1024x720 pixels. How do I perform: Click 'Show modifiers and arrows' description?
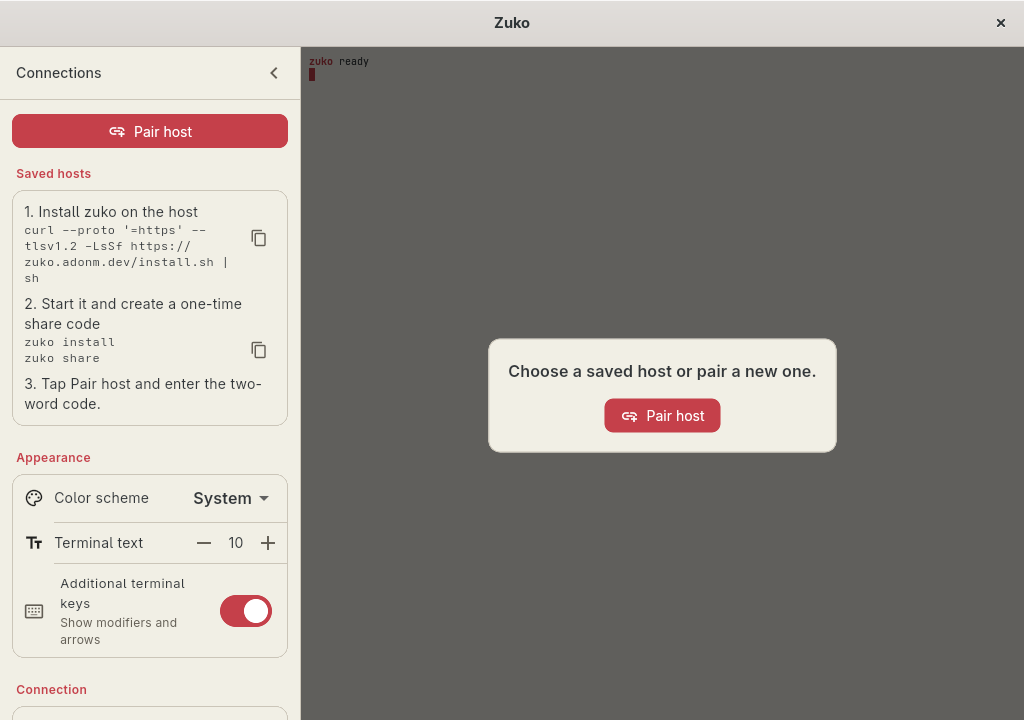119,631
